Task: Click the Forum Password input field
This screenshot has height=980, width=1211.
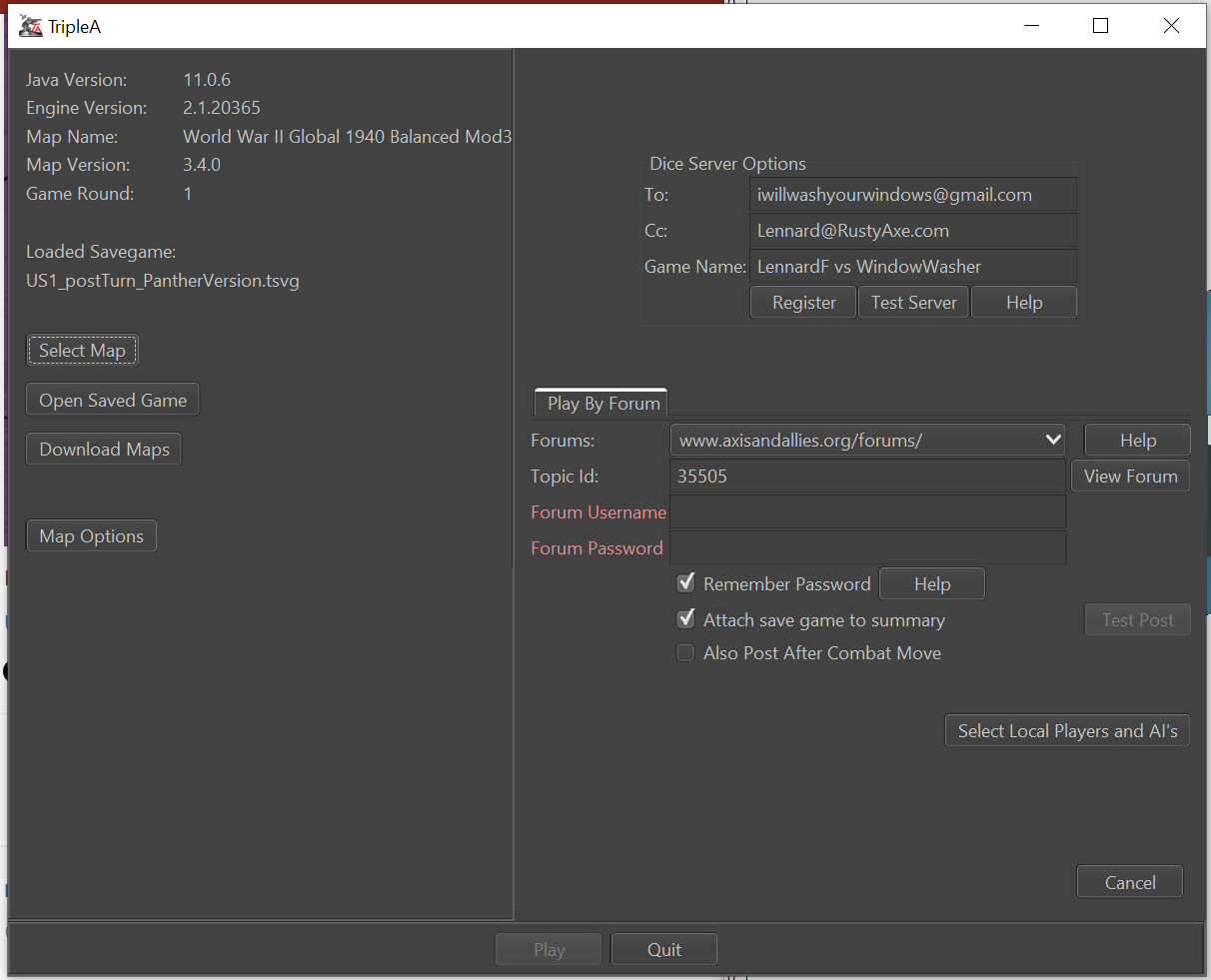Action: tap(867, 548)
